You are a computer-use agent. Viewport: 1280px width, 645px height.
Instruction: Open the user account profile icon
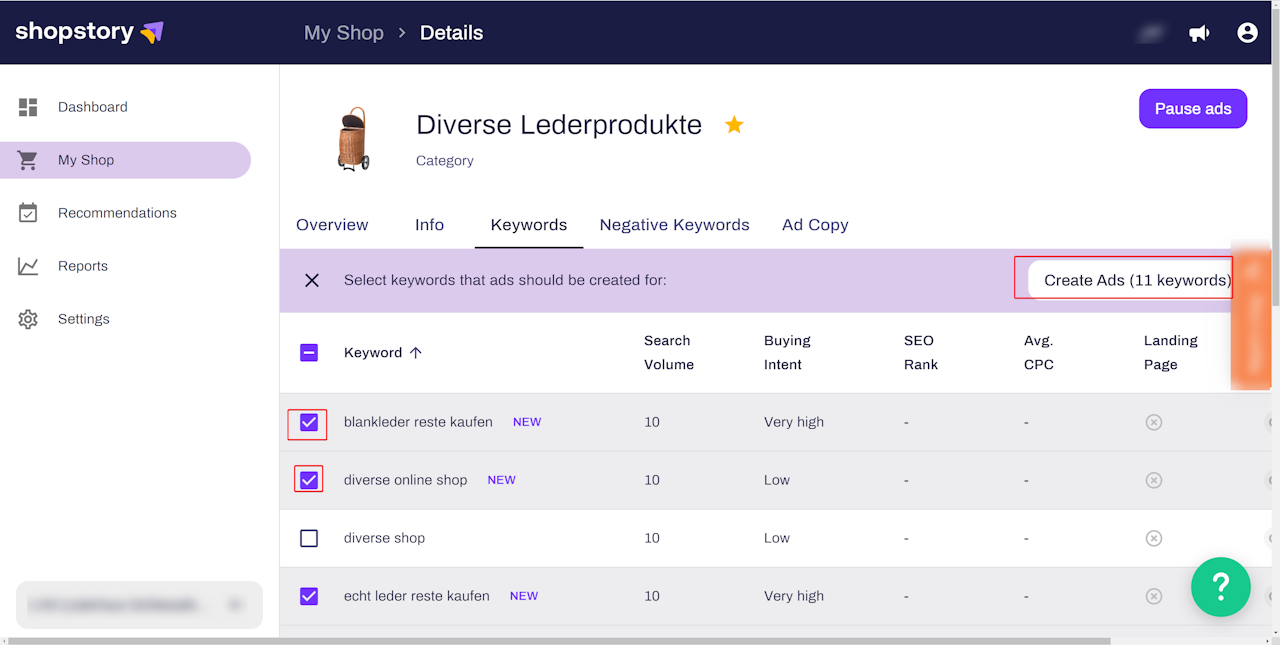point(1247,33)
